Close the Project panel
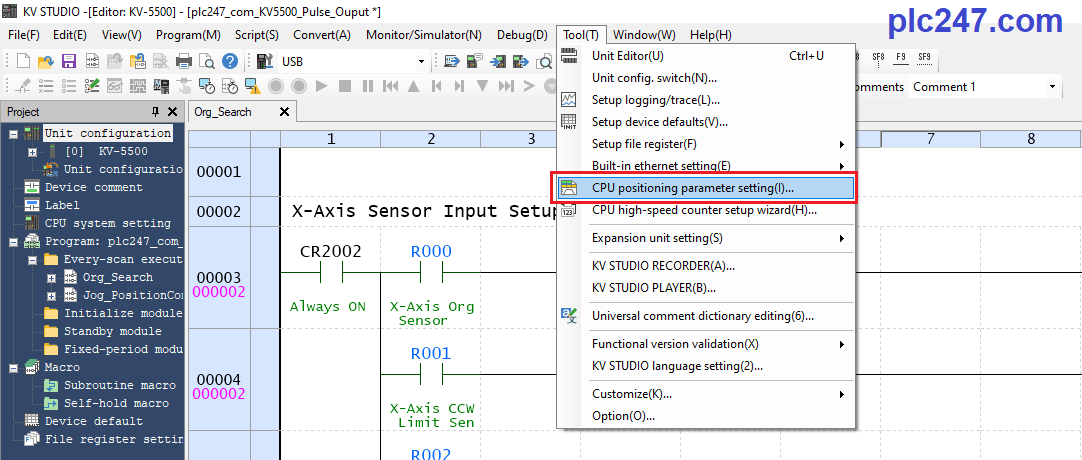Image resolution: width=1082 pixels, height=460 pixels. pyautogui.click(x=173, y=112)
